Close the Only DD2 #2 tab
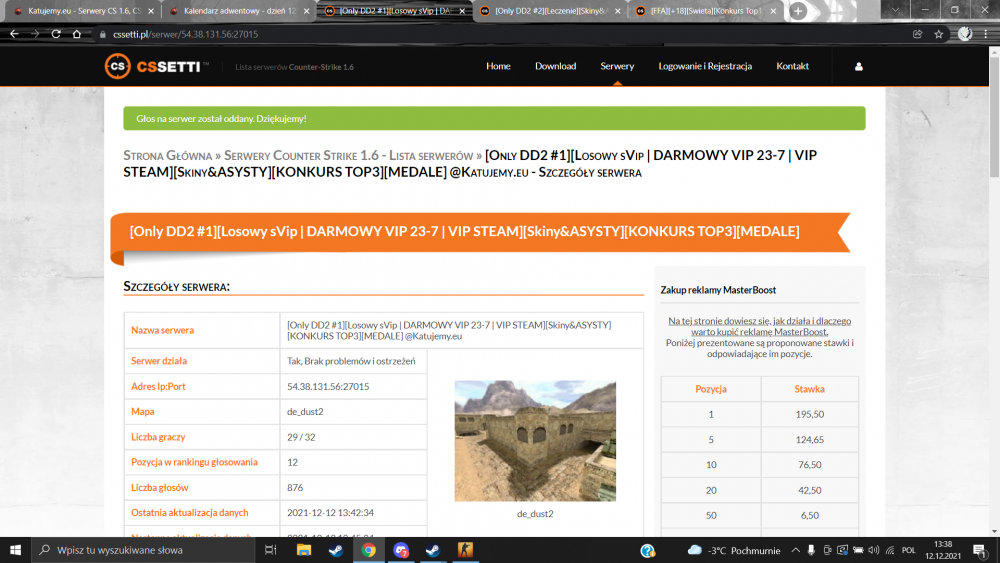This screenshot has height=563, width=1000. [x=617, y=11]
